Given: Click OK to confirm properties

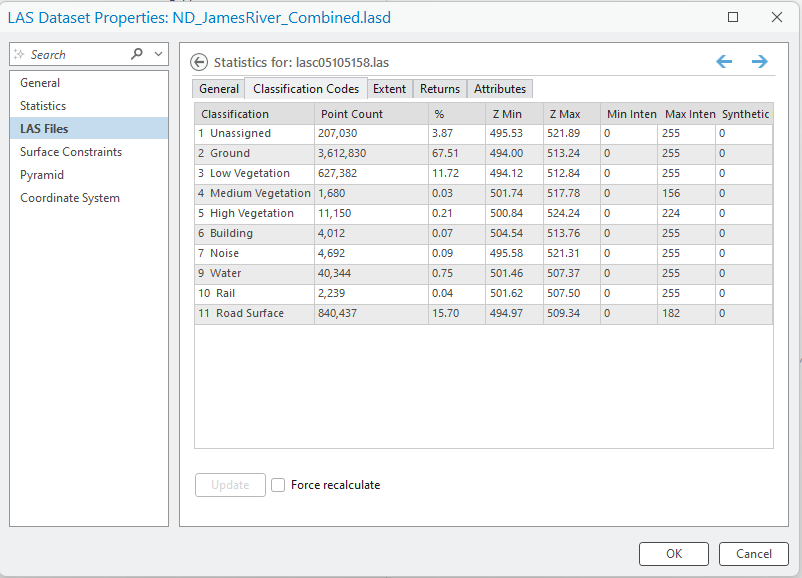Looking at the screenshot, I should 674,554.
